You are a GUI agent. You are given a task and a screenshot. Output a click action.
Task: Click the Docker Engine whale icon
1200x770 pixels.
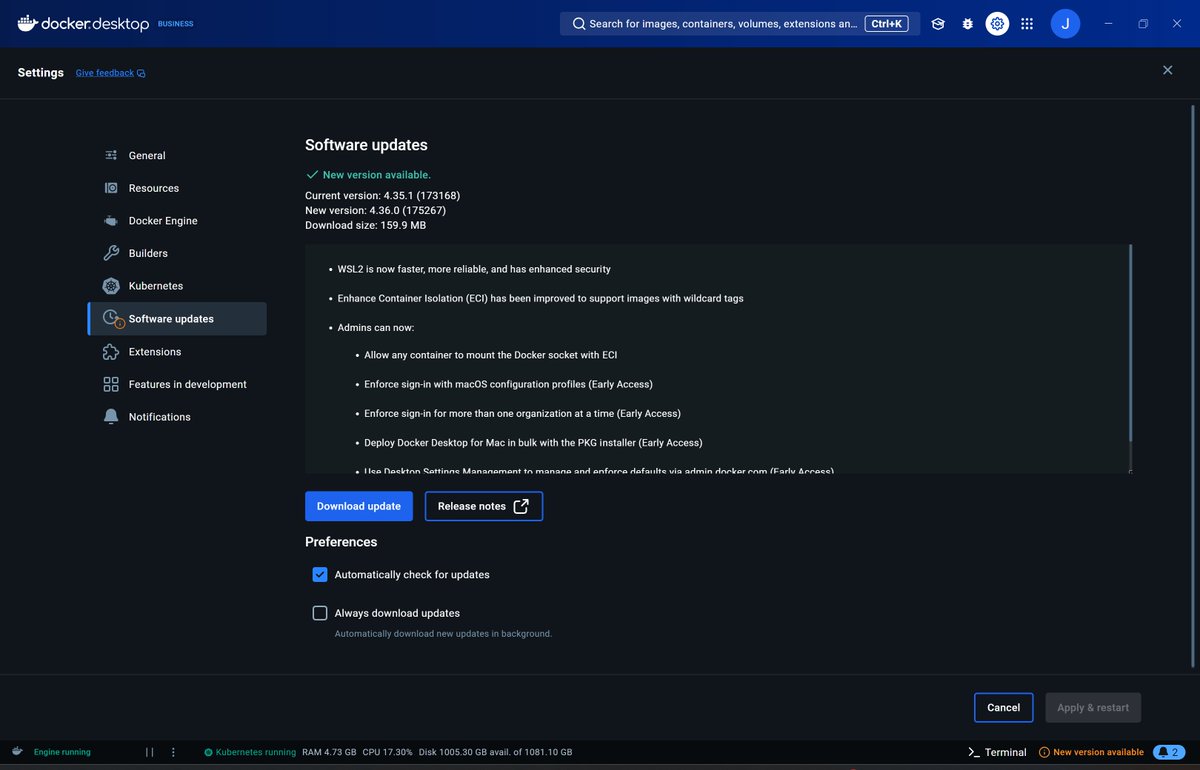tap(111, 221)
